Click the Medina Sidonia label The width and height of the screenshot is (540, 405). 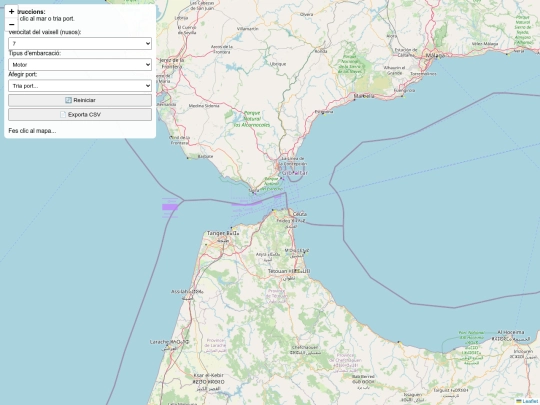click(204, 106)
